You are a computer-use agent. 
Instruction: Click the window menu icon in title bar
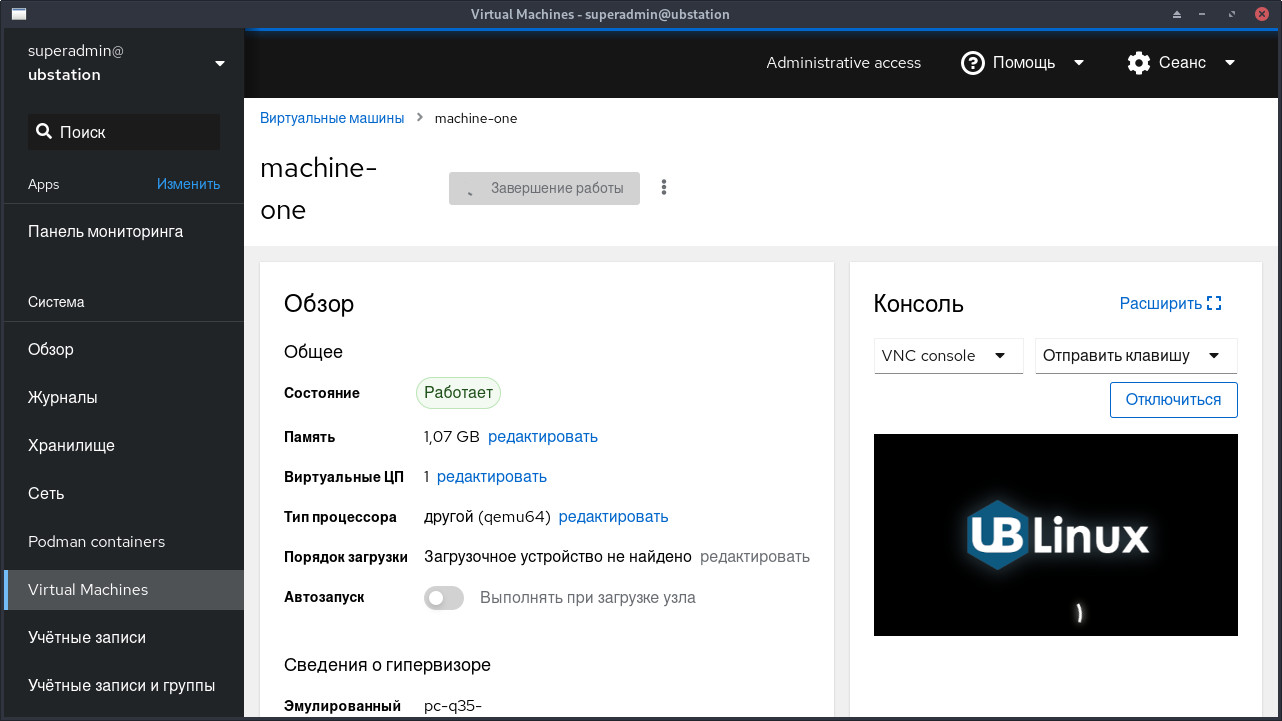click(x=17, y=14)
